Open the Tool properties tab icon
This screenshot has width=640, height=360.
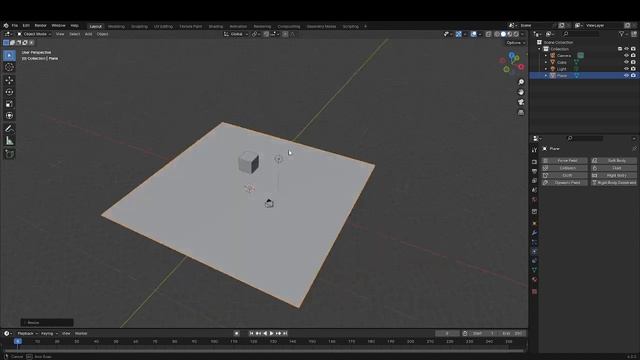(x=534, y=150)
